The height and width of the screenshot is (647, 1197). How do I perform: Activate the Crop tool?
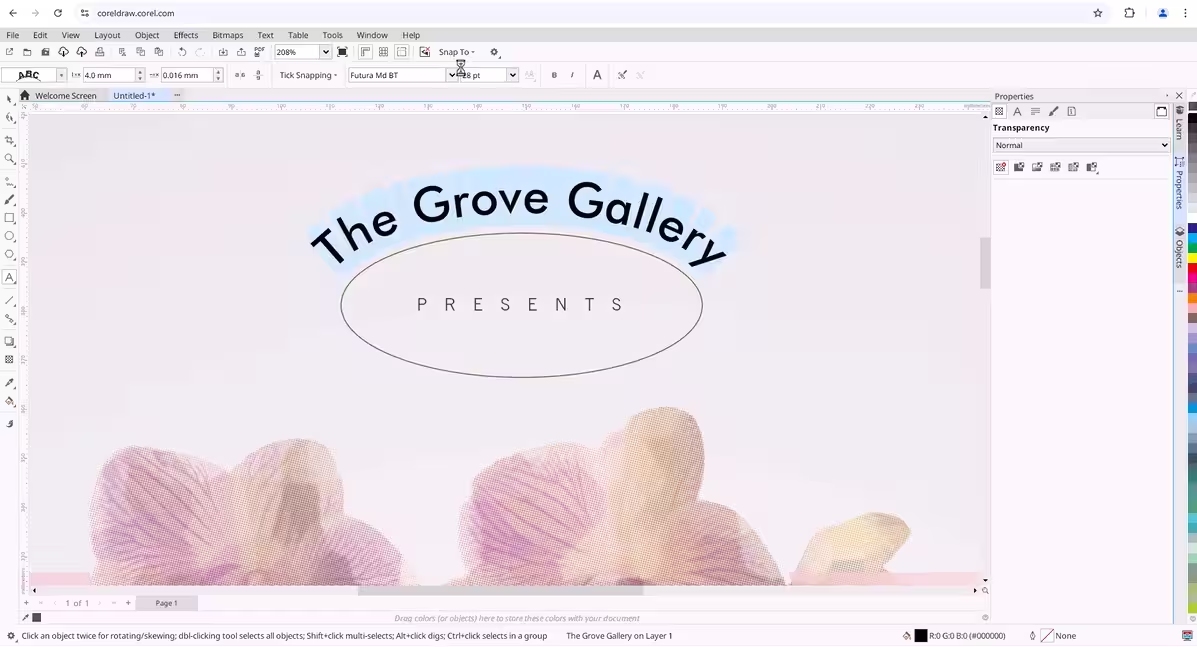coord(10,140)
